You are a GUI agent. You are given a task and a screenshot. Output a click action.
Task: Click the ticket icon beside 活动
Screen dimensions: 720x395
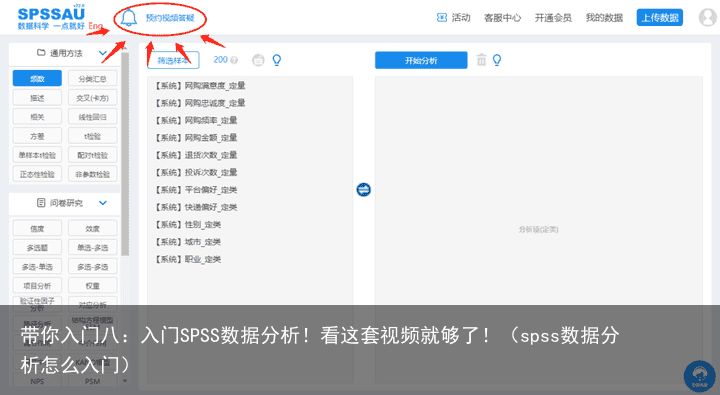point(441,18)
